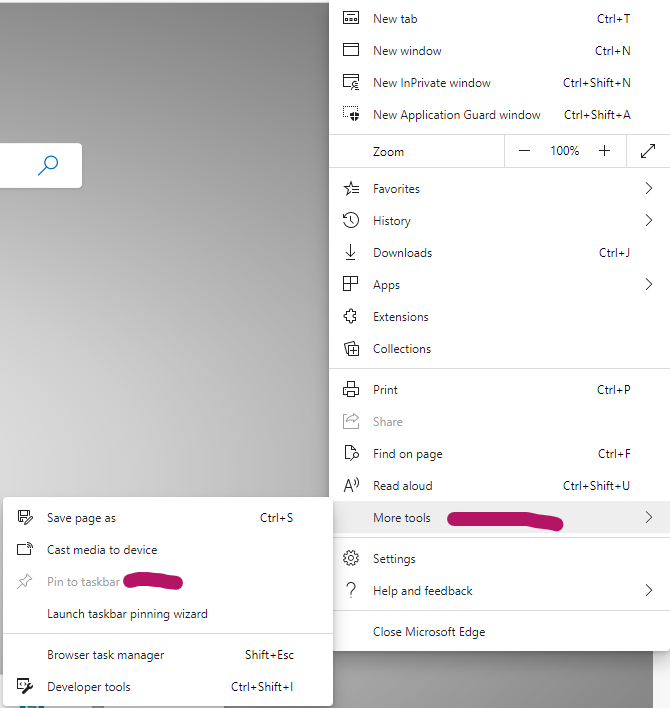Viewport: 670px width, 708px height.
Task: Zoom in with the plus button
Action: coord(604,151)
